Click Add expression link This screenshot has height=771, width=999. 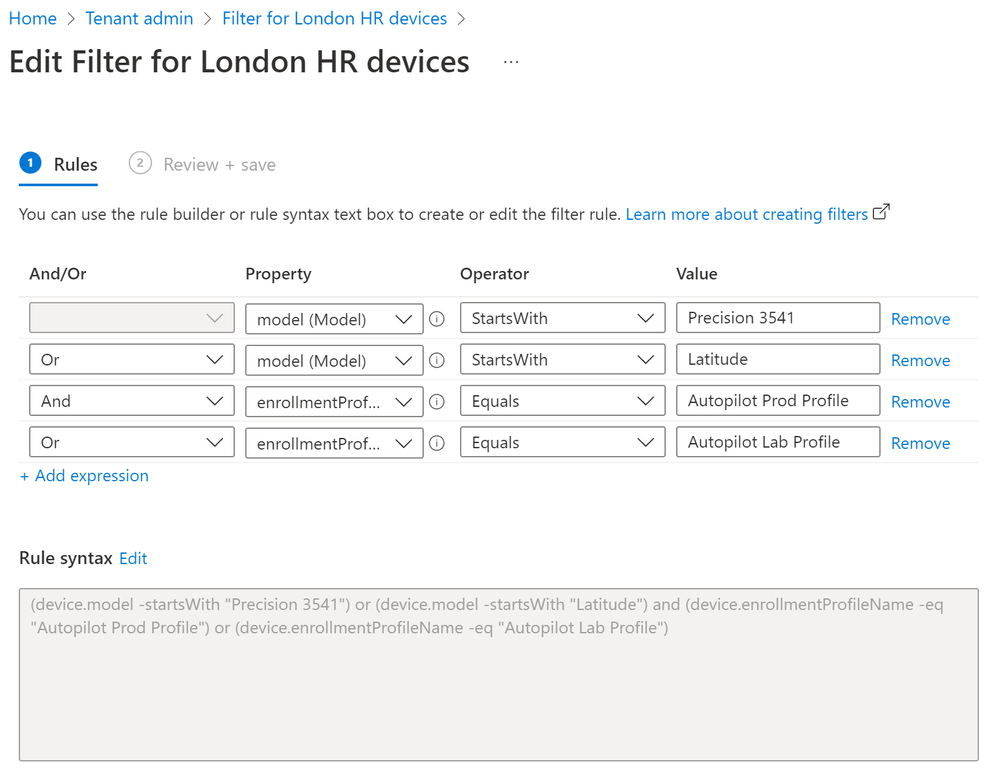84,476
